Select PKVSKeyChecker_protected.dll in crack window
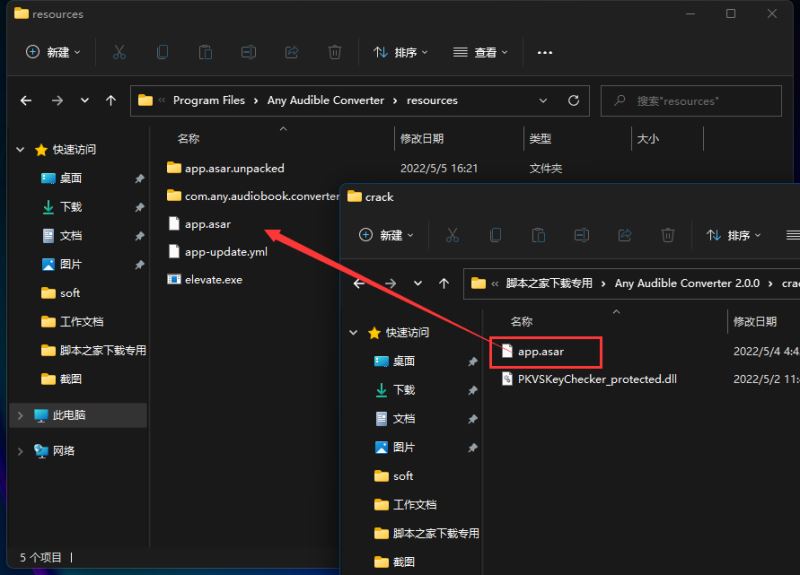The height and width of the screenshot is (575, 800). tap(589, 379)
